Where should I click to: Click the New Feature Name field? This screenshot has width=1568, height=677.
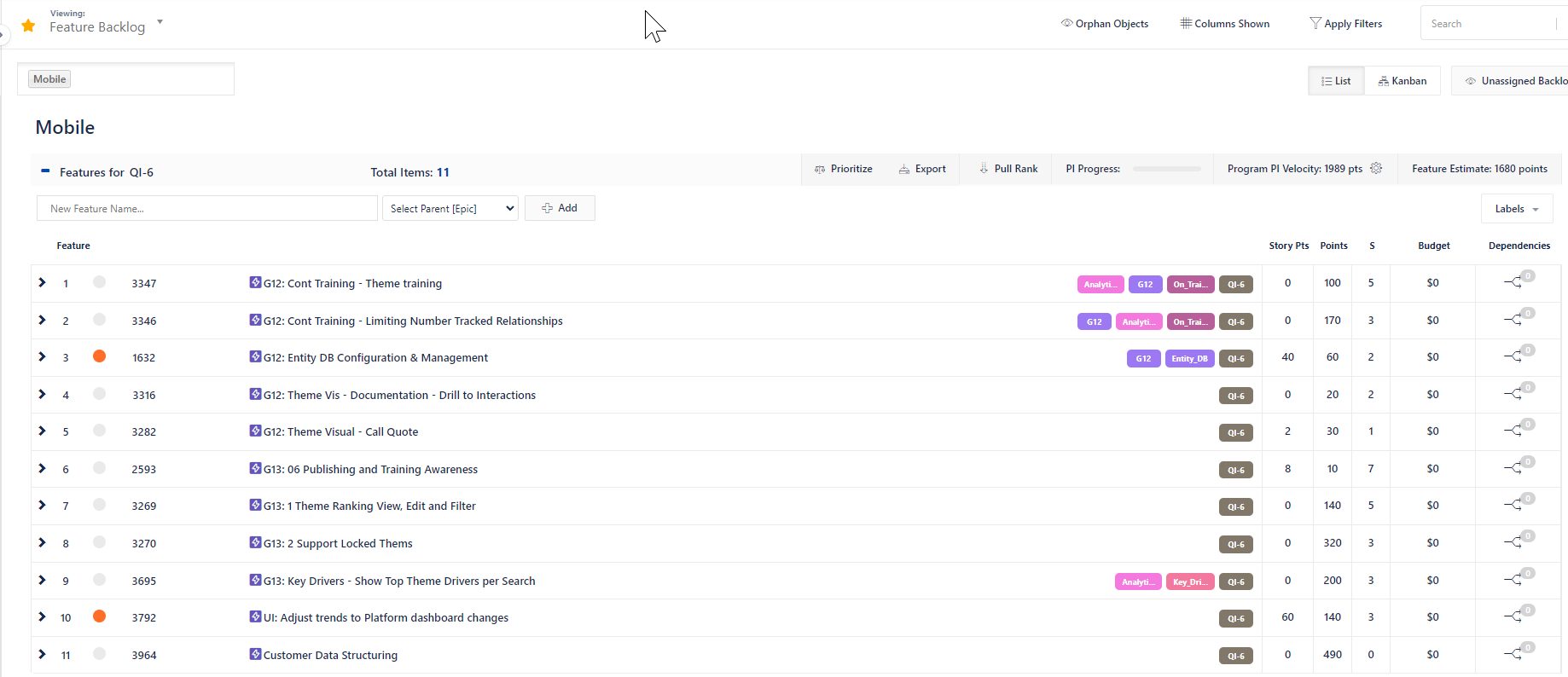click(x=207, y=208)
